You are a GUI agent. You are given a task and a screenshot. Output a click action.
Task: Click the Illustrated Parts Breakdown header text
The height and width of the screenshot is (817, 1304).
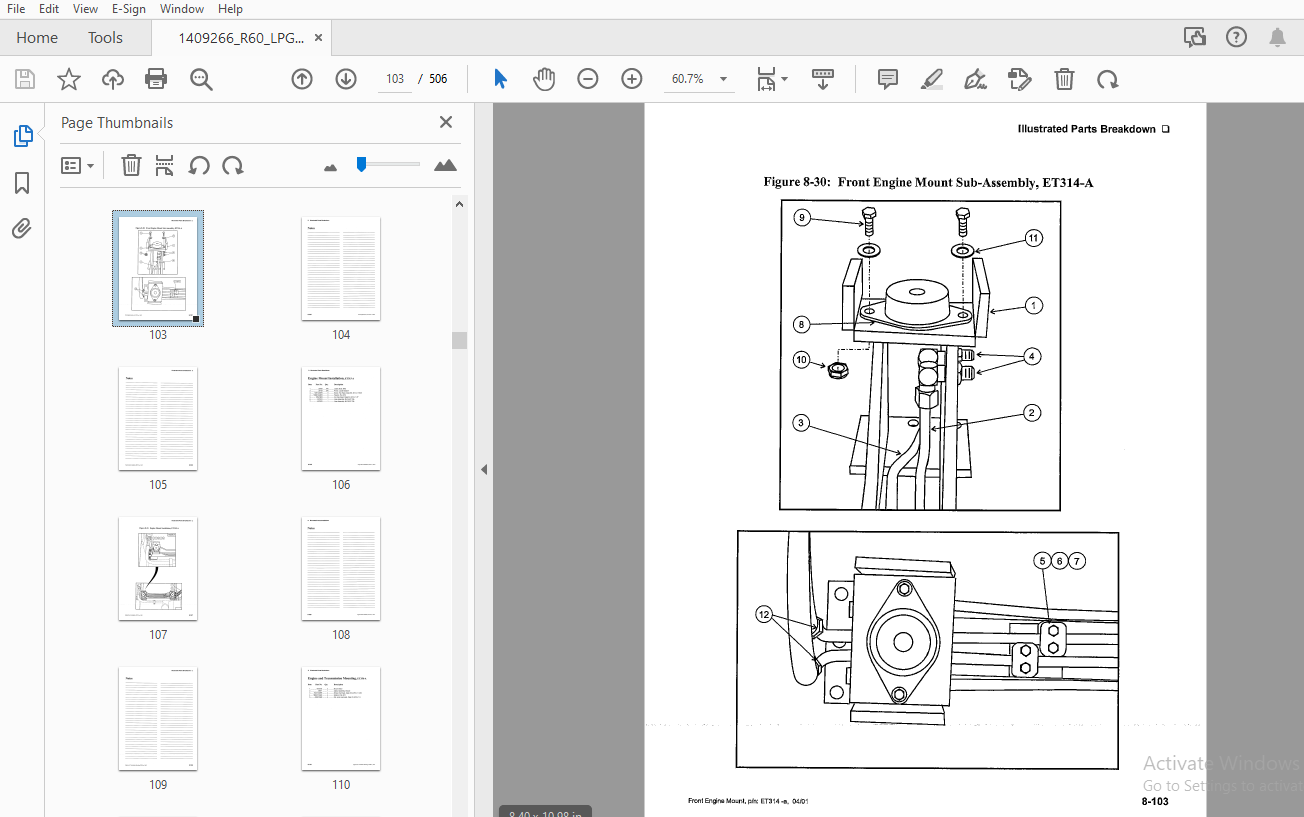1087,129
